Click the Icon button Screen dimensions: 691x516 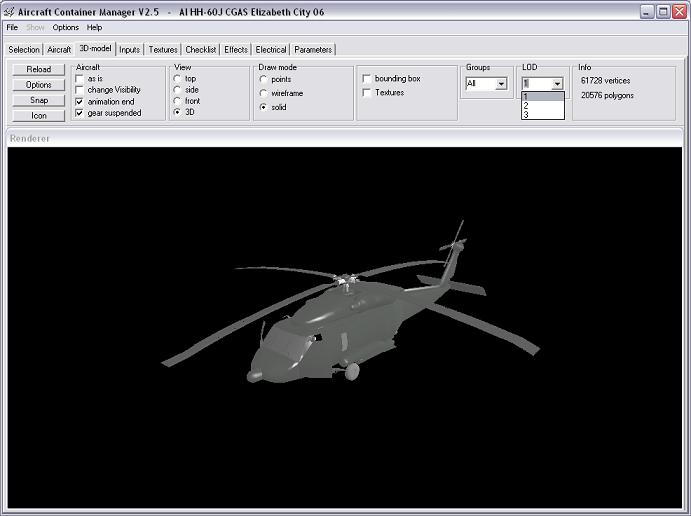[38, 116]
